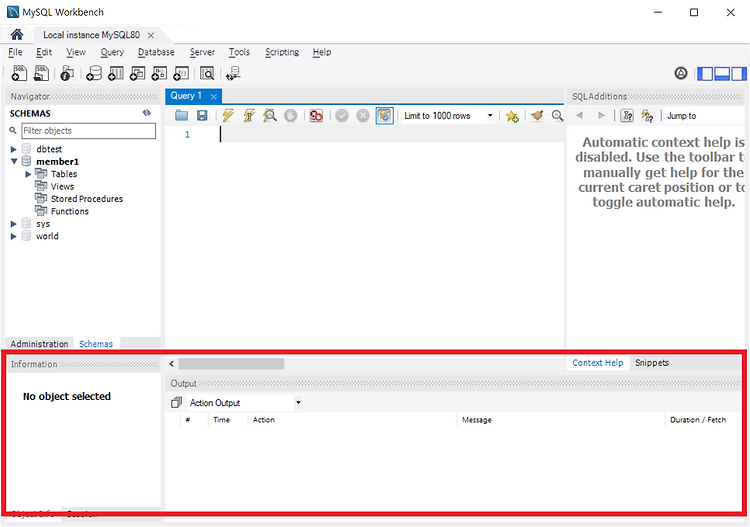Switch to the Schemas tab
The height and width of the screenshot is (527, 750).
point(96,343)
